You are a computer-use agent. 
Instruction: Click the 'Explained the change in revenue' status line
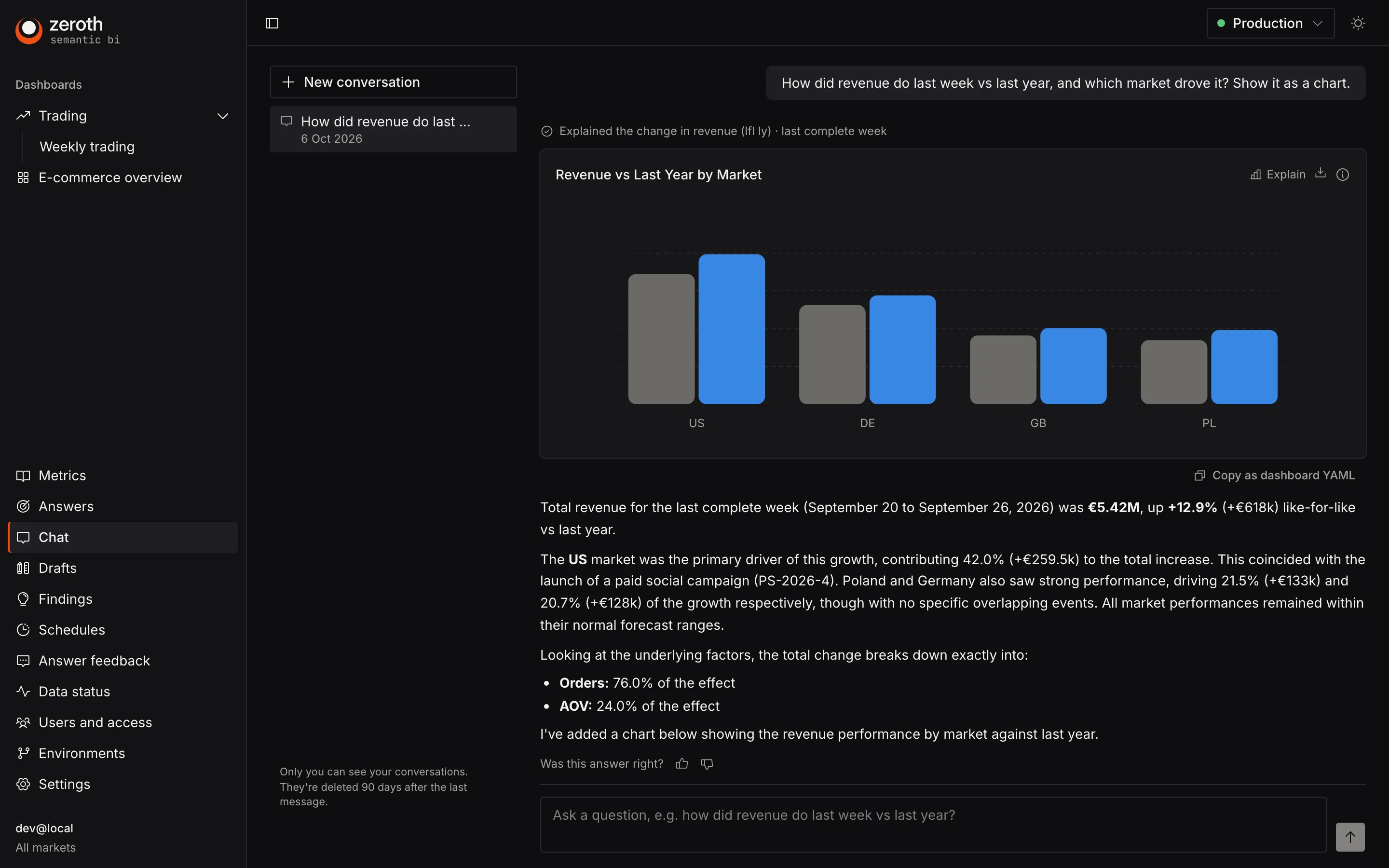tap(713, 131)
